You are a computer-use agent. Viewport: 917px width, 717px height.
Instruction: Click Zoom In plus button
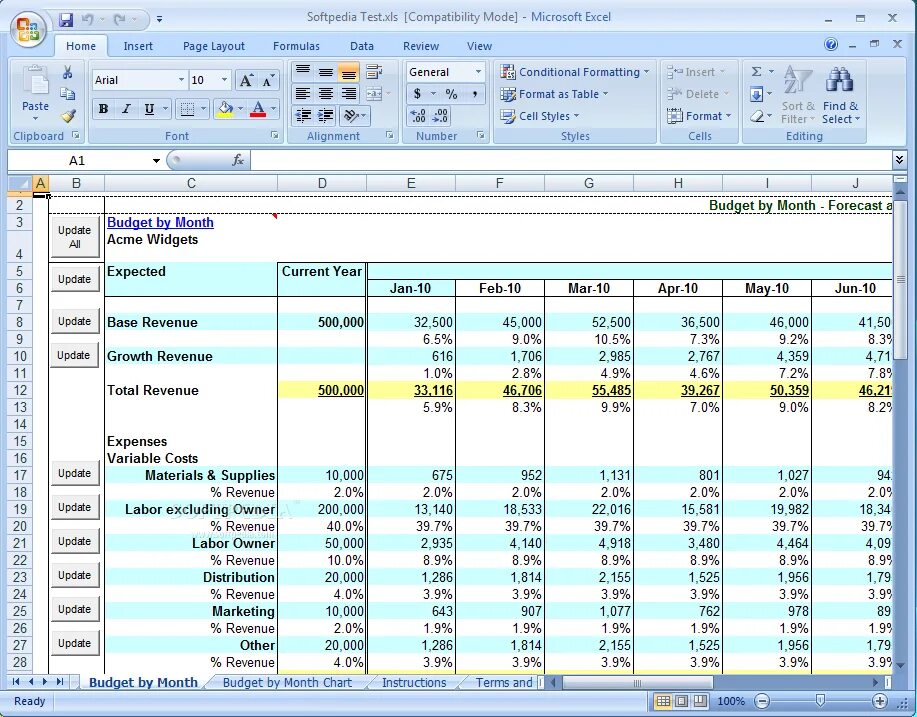(x=880, y=701)
